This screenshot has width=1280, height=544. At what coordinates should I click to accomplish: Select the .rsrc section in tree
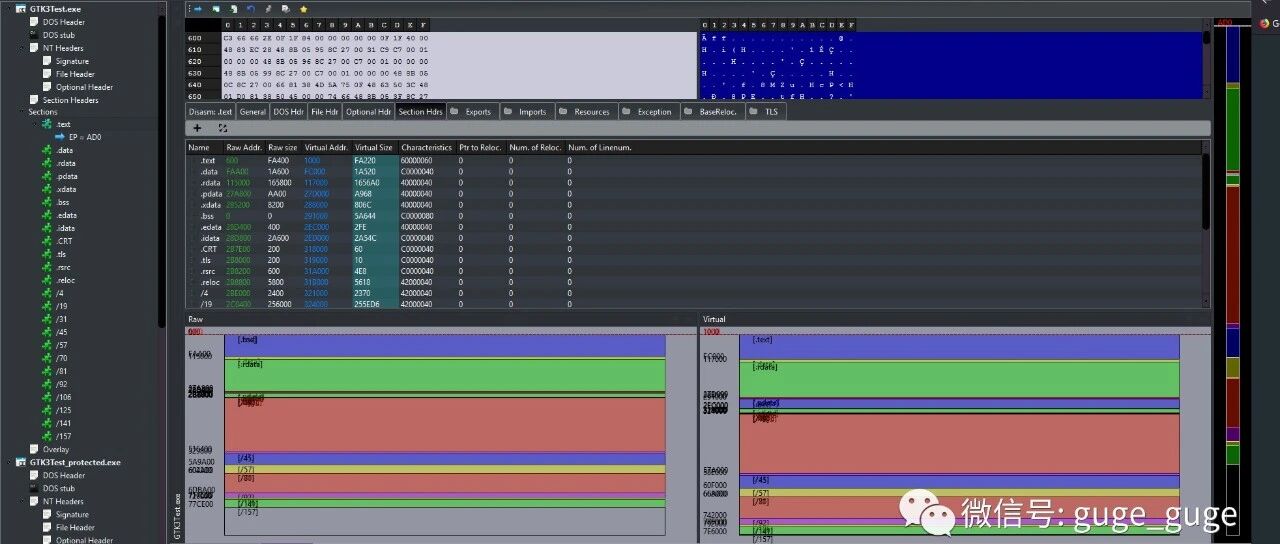(x=64, y=267)
